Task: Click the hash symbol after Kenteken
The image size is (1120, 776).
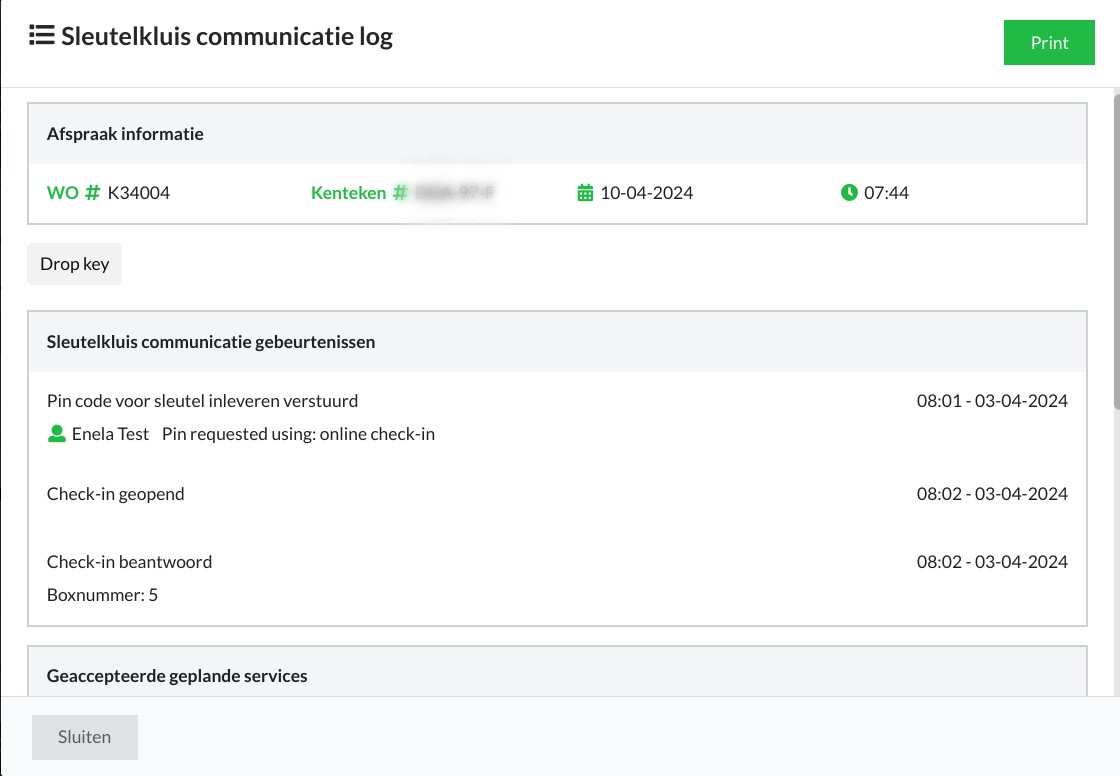Action: [400, 193]
